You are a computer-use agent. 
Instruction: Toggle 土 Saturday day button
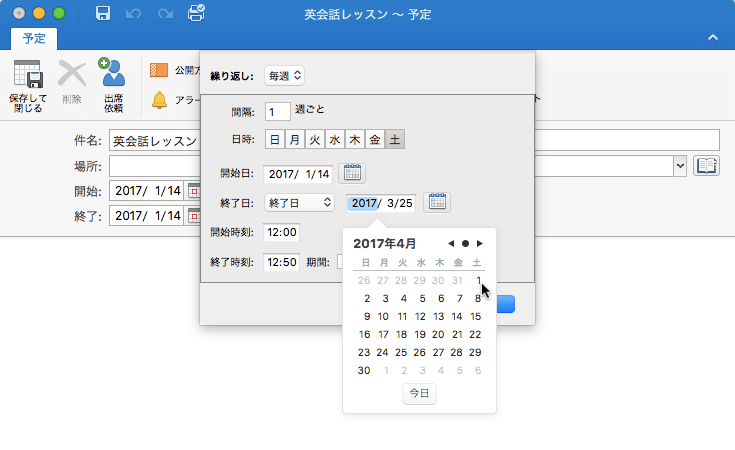point(395,139)
